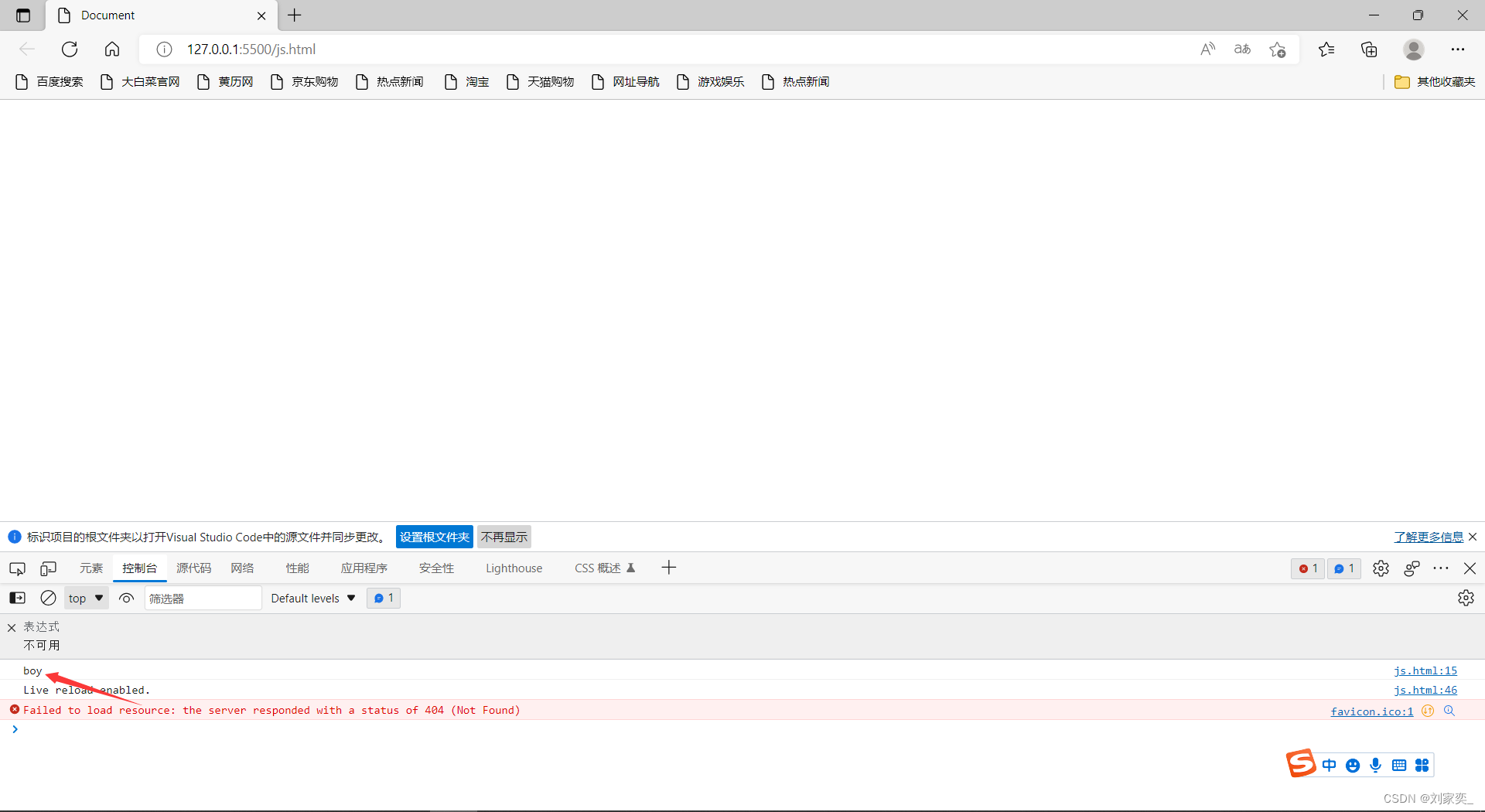Switch to the 安全性 tab
The image size is (1485, 812).
click(436, 568)
